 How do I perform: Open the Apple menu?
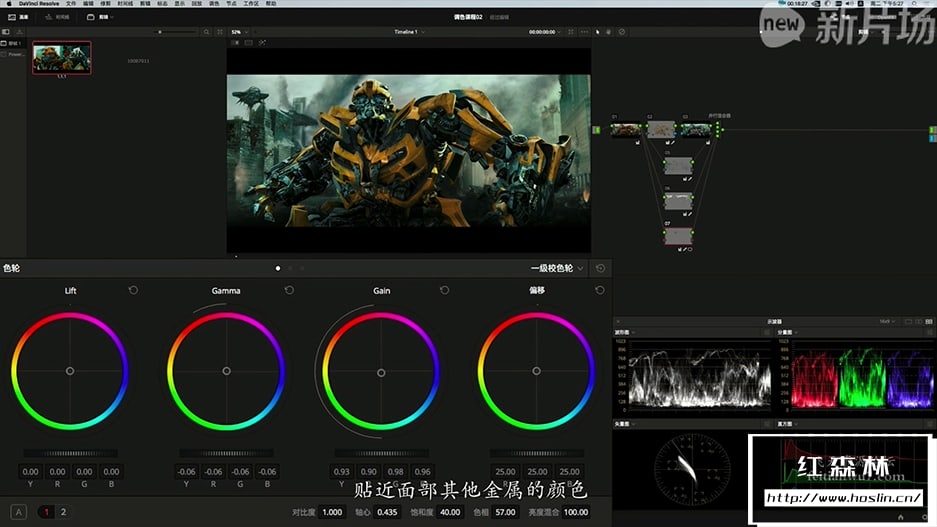(x=9, y=4)
